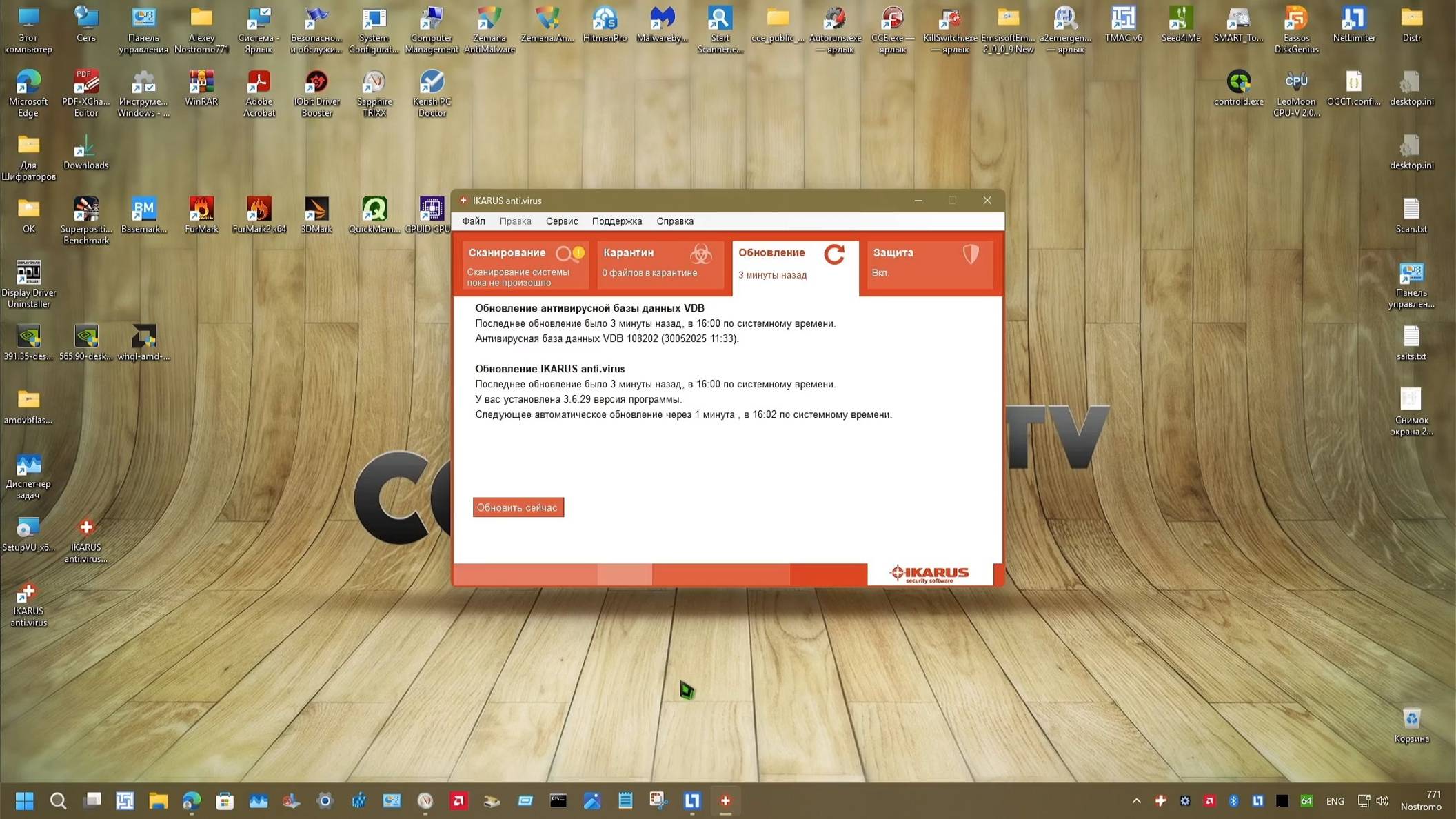Image resolution: width=1456 pixels, height=819 pixels.
Task: Click the magnifier icon on Сканирование tile
Action: point(567,254)
